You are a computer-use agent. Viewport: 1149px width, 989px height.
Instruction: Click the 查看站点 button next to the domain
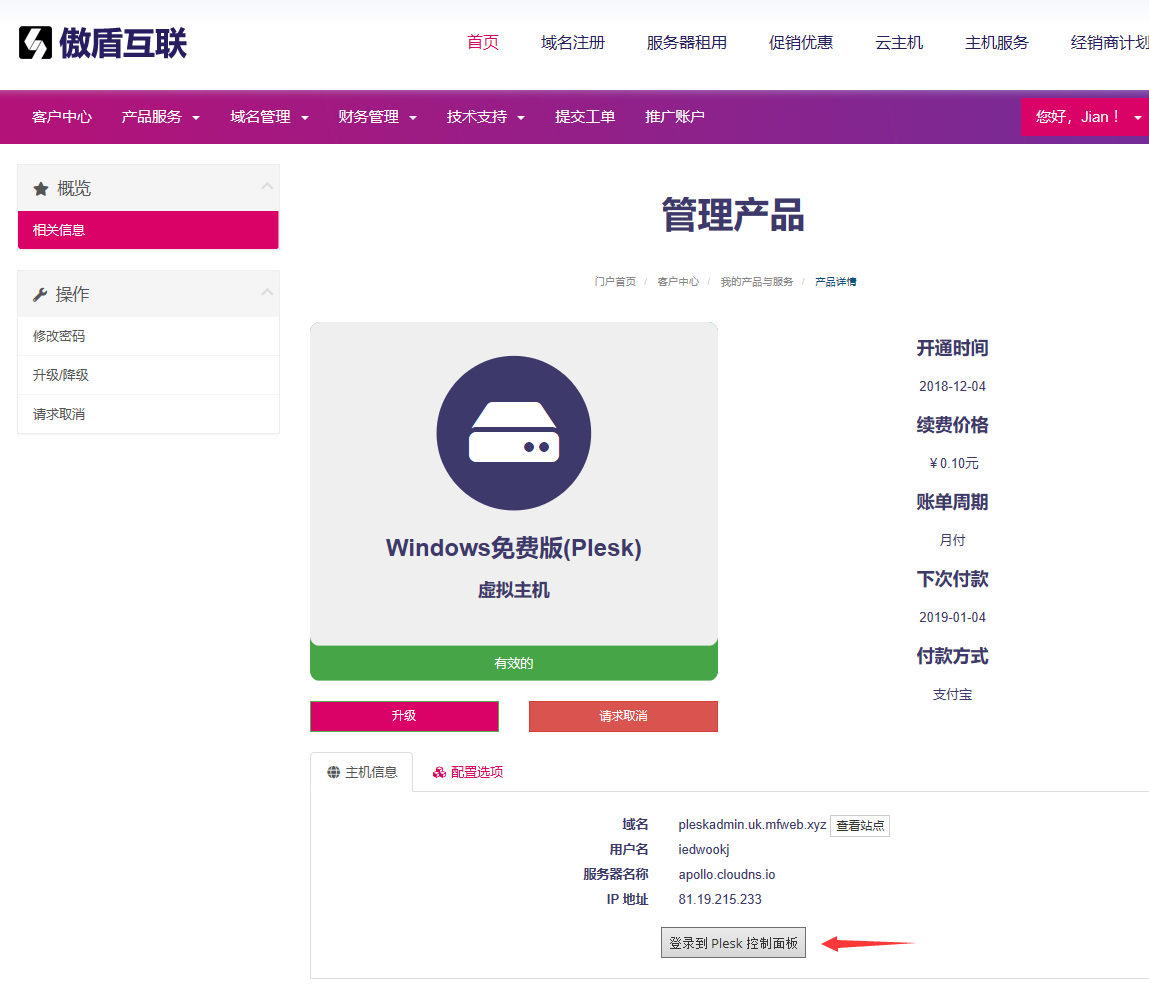tap(859, 825)
